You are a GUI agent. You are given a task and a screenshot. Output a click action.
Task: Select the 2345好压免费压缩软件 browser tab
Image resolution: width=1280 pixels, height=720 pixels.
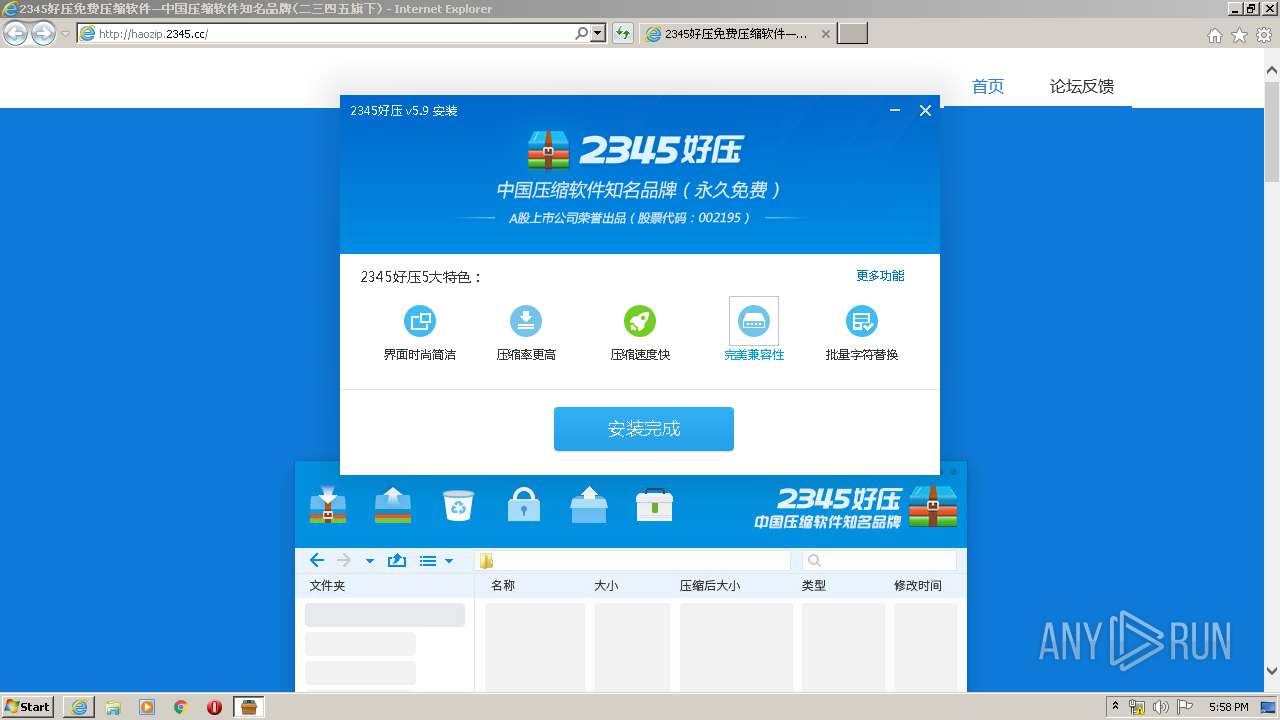738,34
